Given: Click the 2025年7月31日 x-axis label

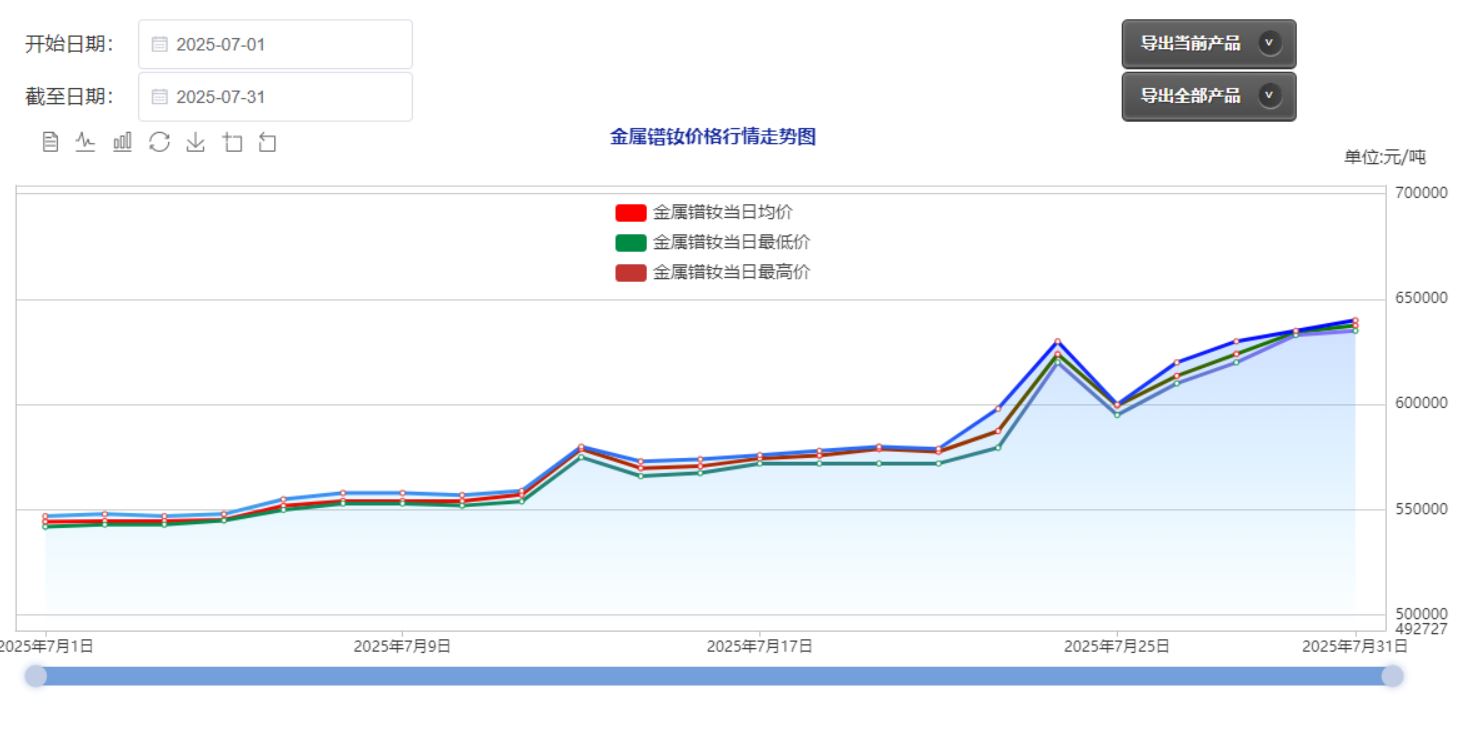Looking at the screenshot, I should (x=1355, y=647).
